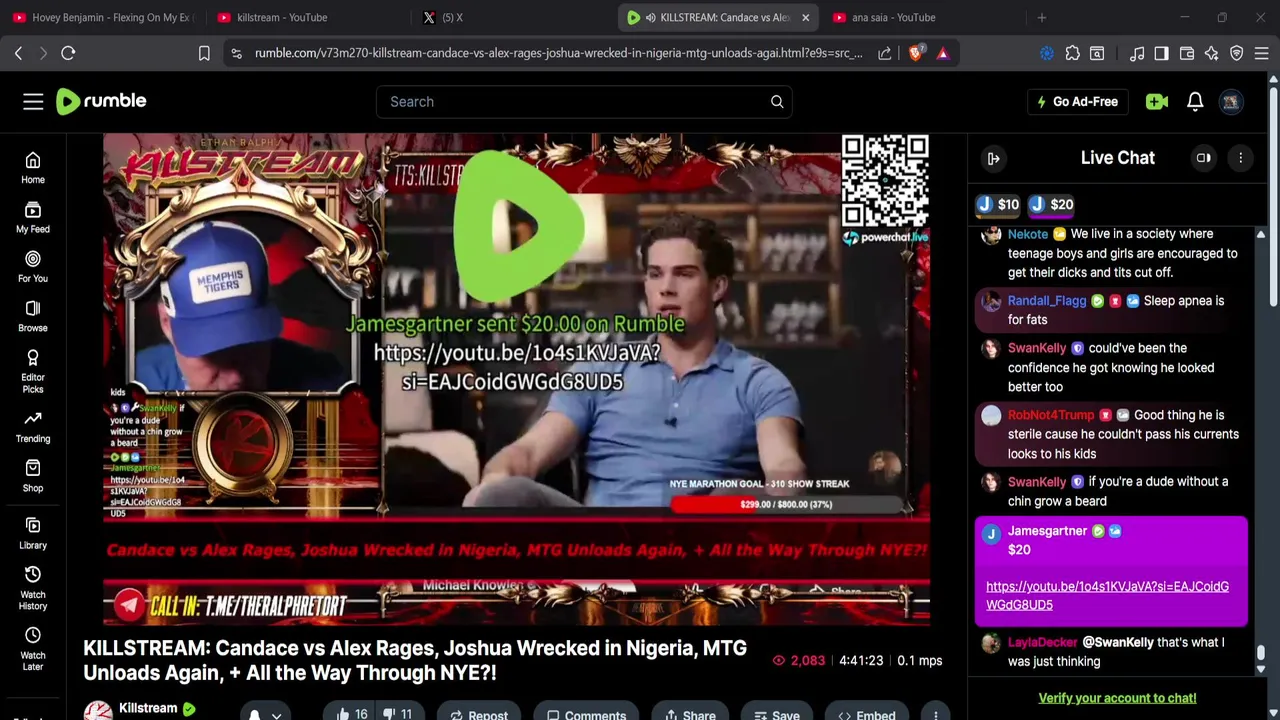The width and height of the screenshot is (1280, 720).
Task: Click the browser share page icon
Action: pos(884,53)
